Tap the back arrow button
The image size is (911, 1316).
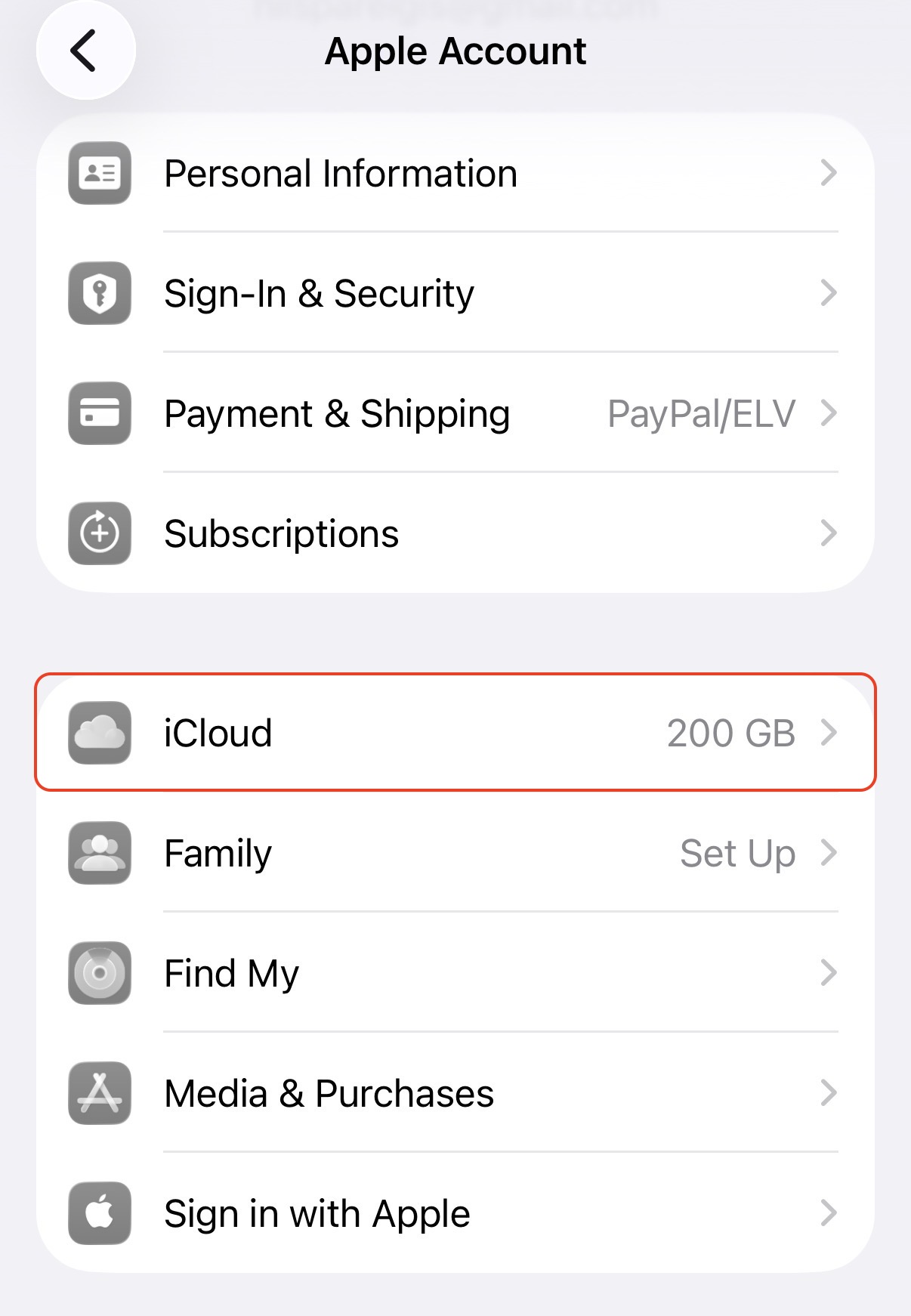(85, 51)
